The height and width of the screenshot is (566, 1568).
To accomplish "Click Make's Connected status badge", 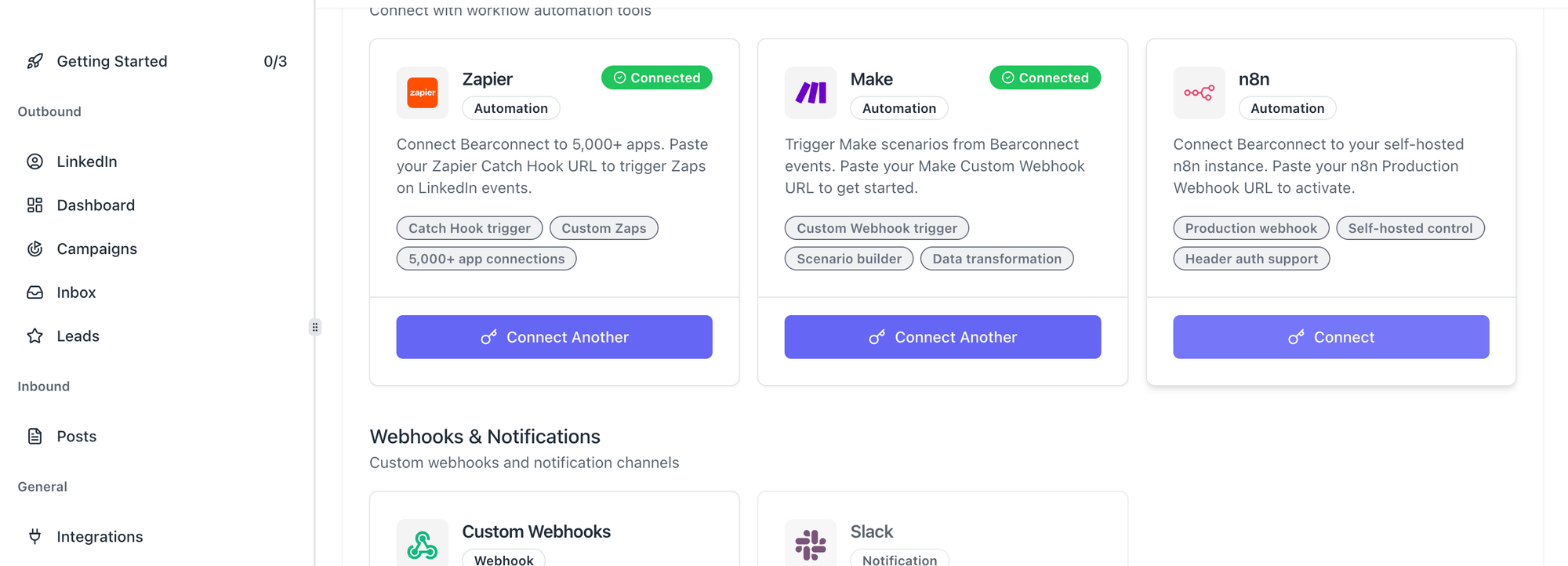I will click(1044, 78).
